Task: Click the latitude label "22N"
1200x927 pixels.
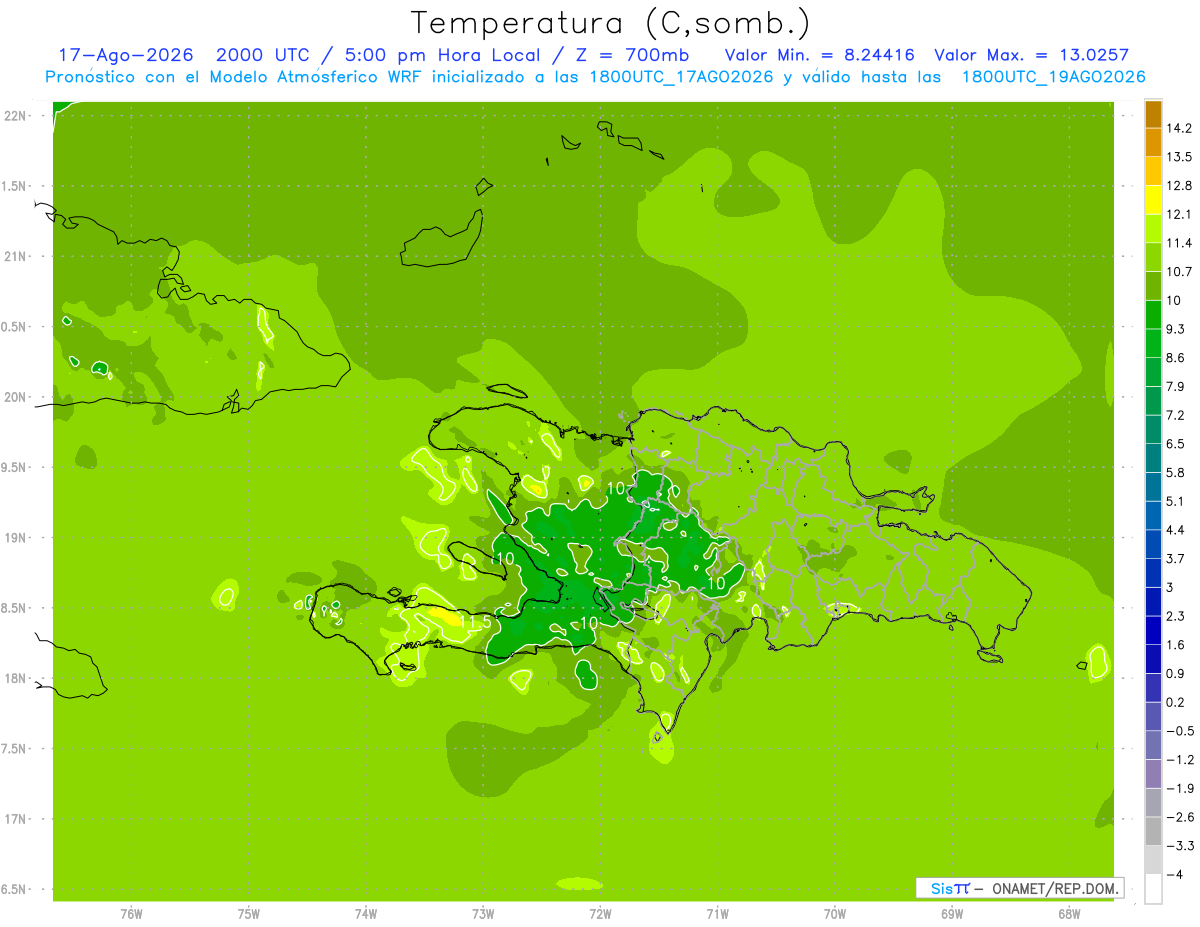Action: coord(14,116)
